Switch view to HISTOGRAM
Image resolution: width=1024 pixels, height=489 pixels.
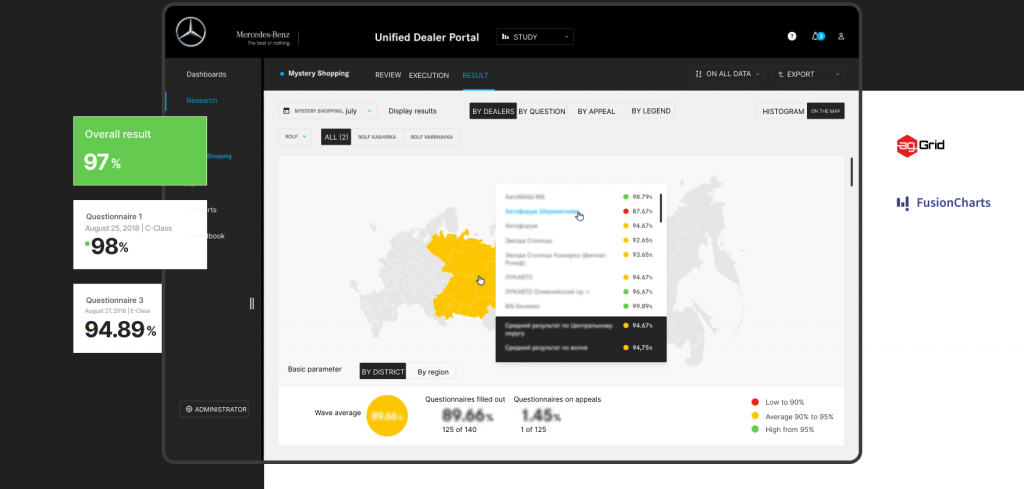coord(783,112)
